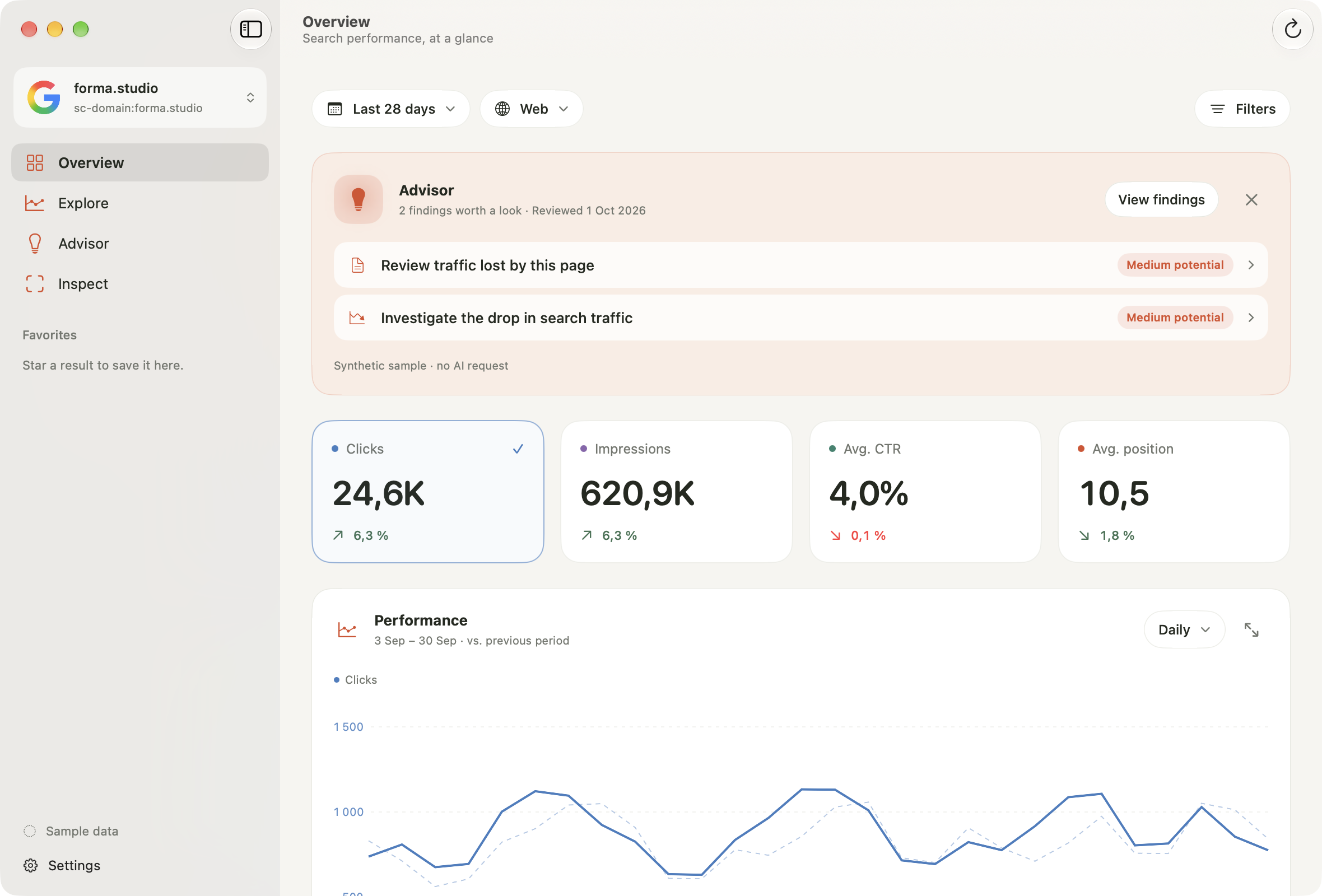
Task: Open the Filters button
Action: (x=1242, y=109)
